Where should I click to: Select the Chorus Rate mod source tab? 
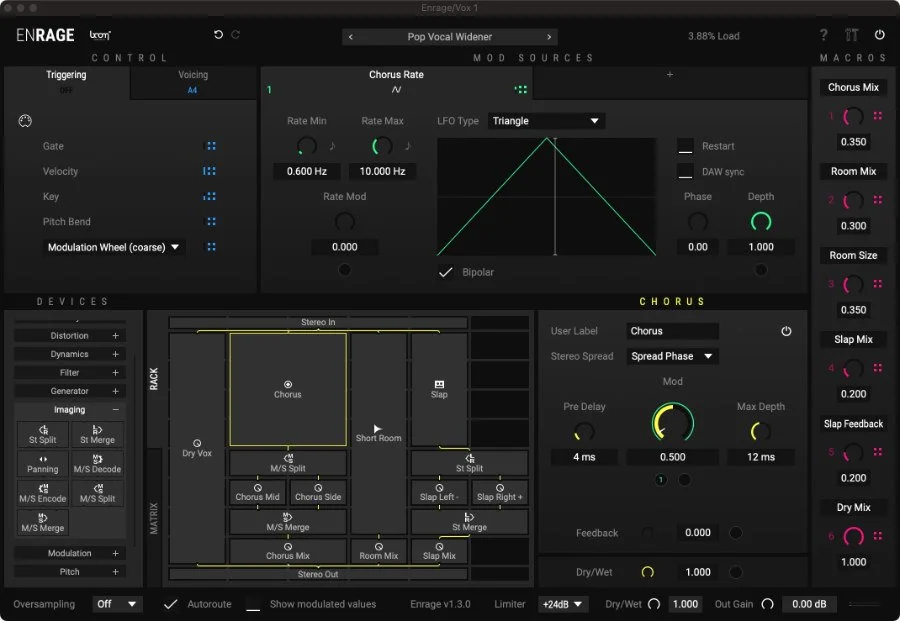[397, 81]
